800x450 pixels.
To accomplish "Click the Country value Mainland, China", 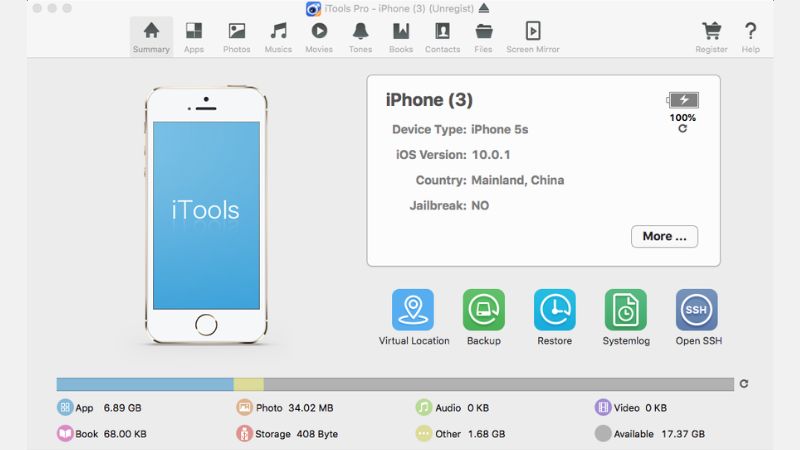I will click(x=517, y=180).
